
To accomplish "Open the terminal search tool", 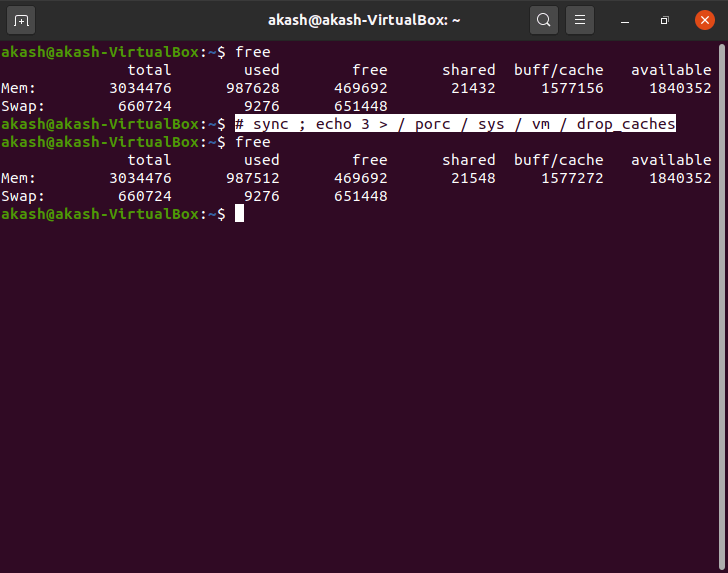I will tap(544, 20).
